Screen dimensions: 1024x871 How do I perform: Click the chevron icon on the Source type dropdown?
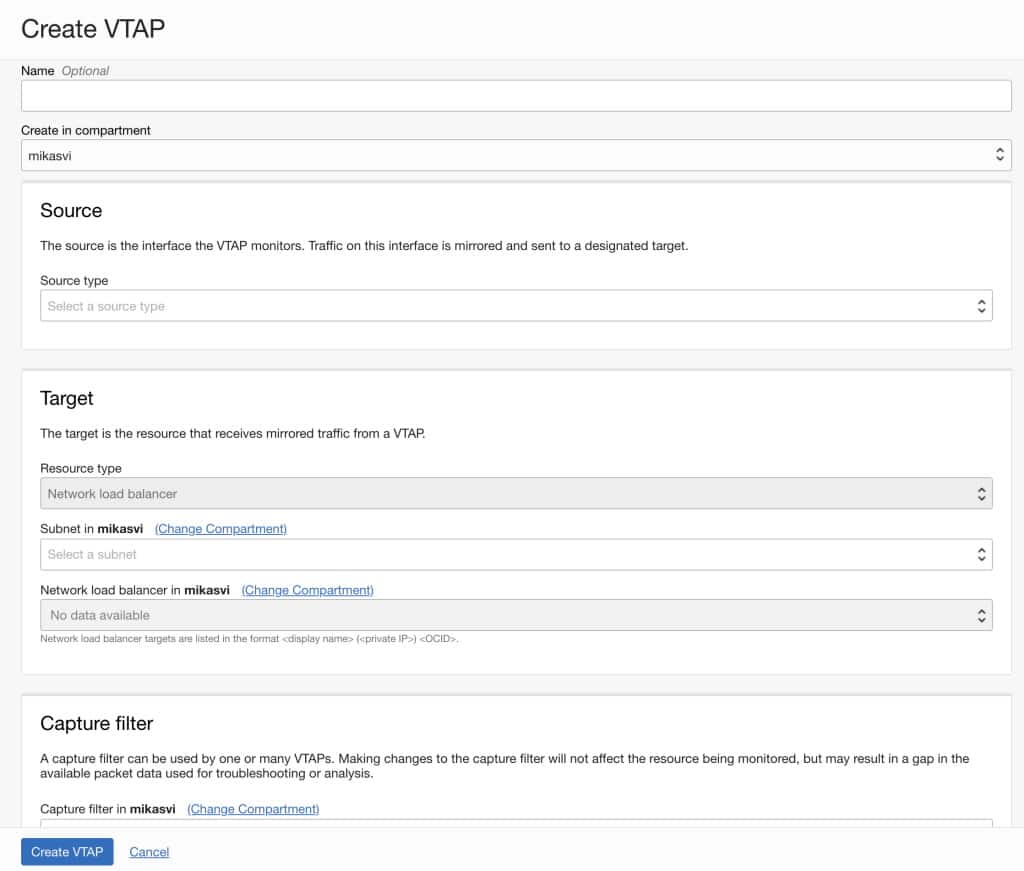[982, 305]
